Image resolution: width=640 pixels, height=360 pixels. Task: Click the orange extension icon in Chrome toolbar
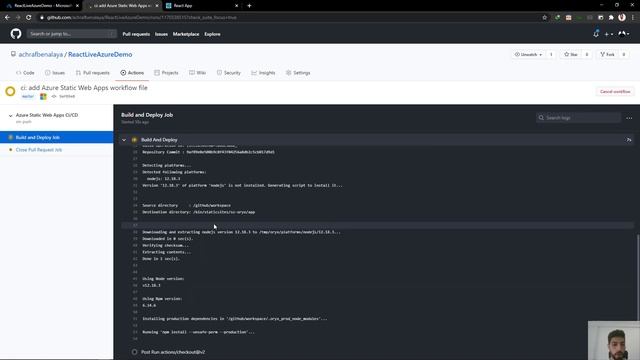[569, 18]
